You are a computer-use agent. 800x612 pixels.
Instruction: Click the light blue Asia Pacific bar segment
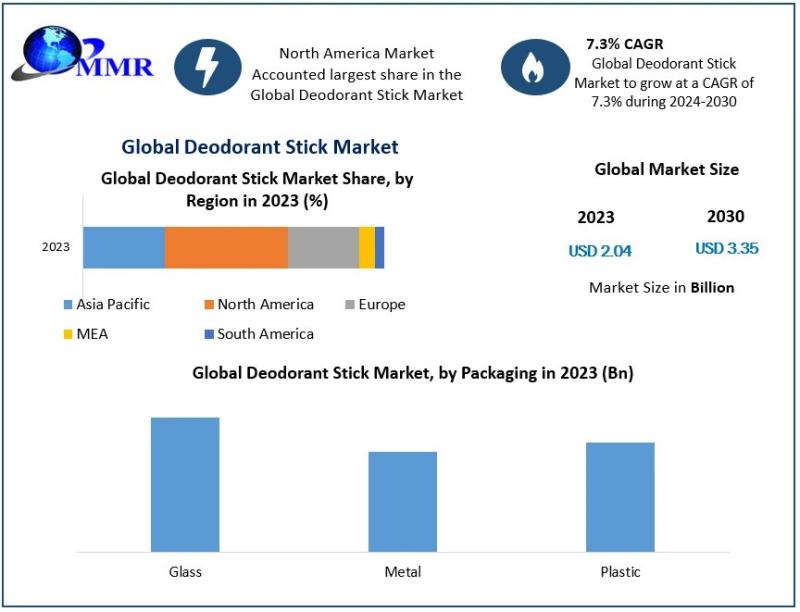pos(123,247)
